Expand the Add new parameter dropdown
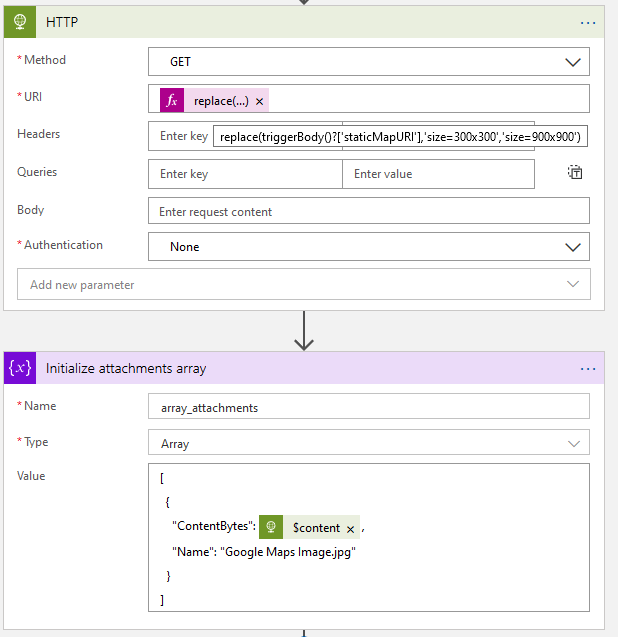The height and width of the screenshot is (637, 618). tap(573, 285)
